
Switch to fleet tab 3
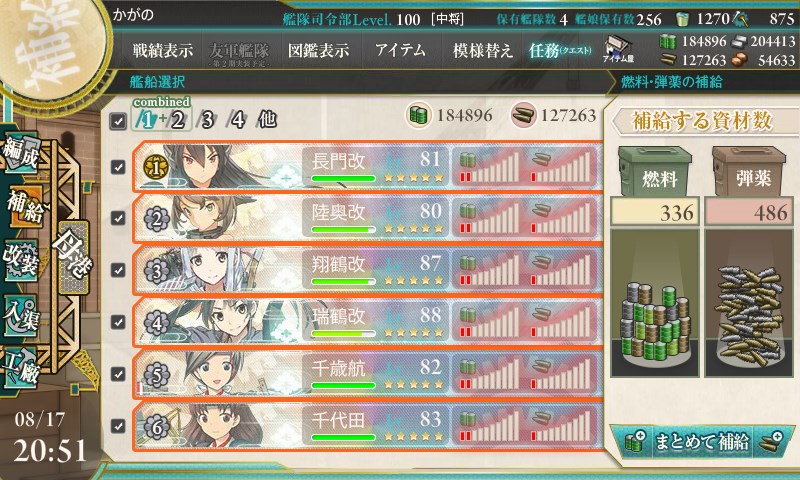(207, 120)
